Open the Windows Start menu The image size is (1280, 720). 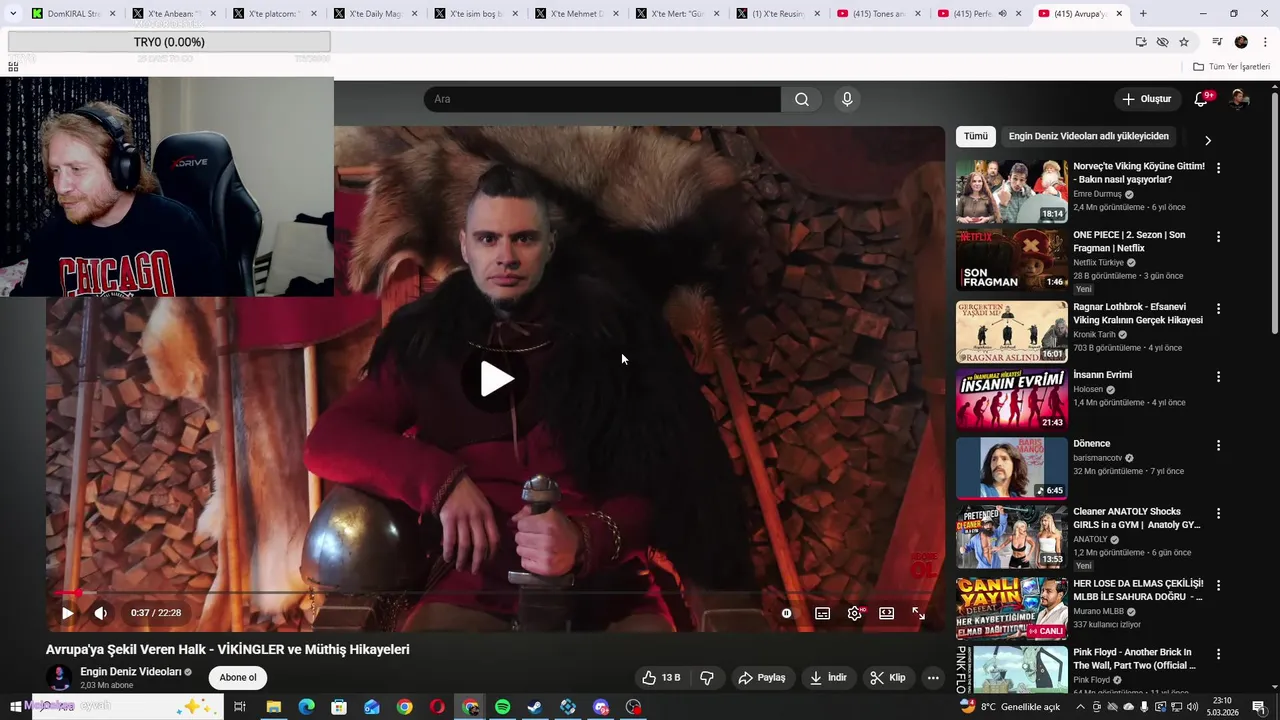point(16,707)
